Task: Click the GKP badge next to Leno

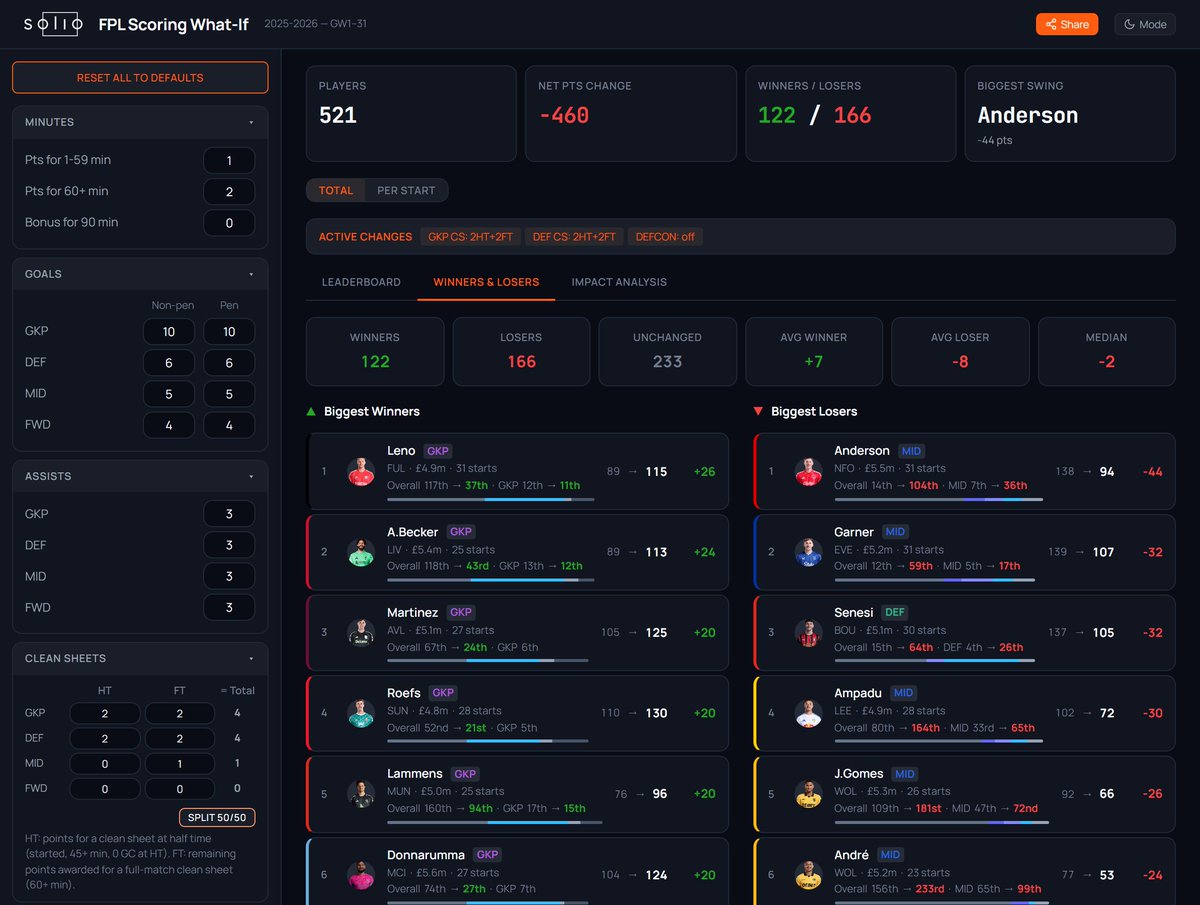Action: point(438,451)
